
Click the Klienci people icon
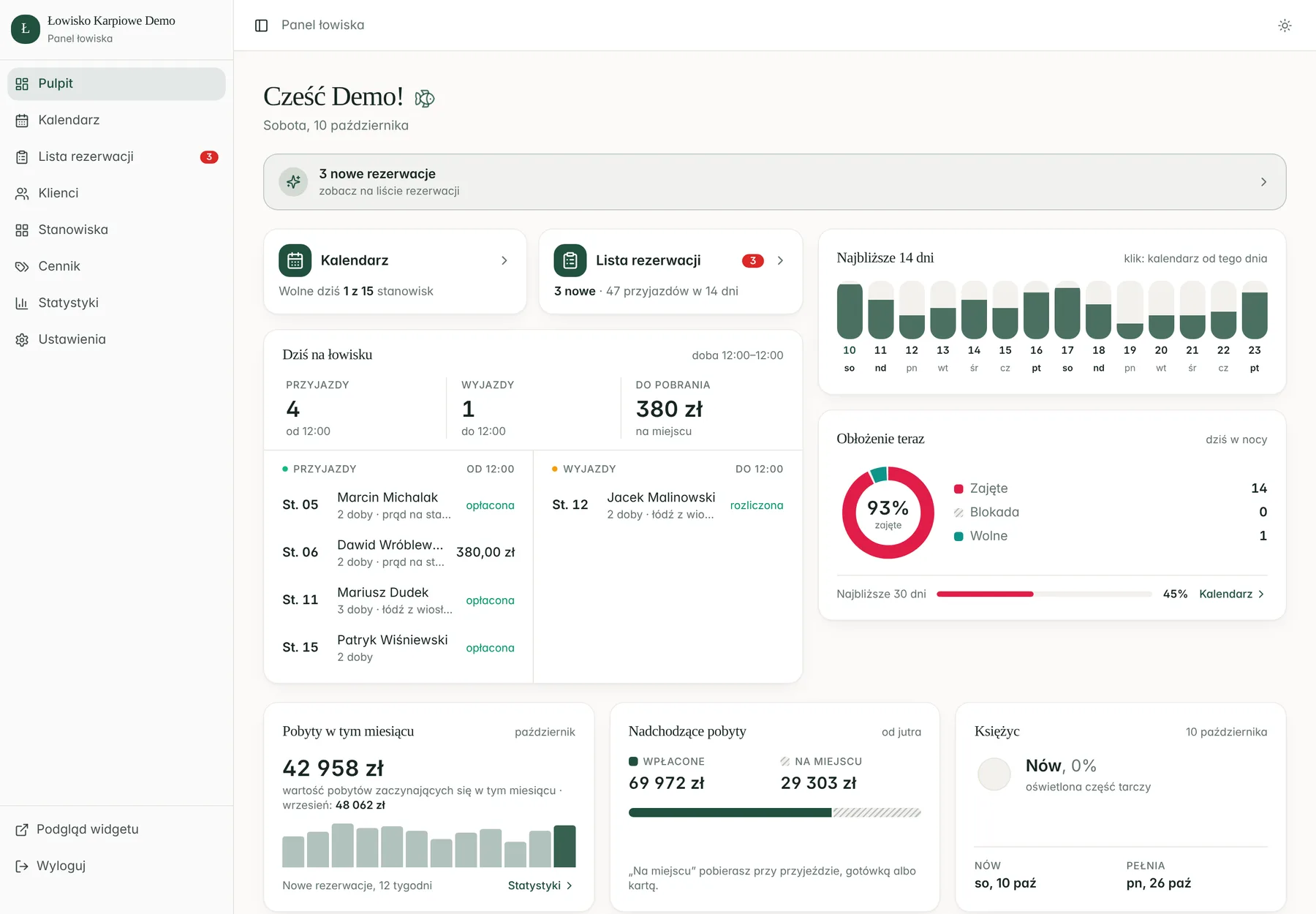click(x=22, y=194)
